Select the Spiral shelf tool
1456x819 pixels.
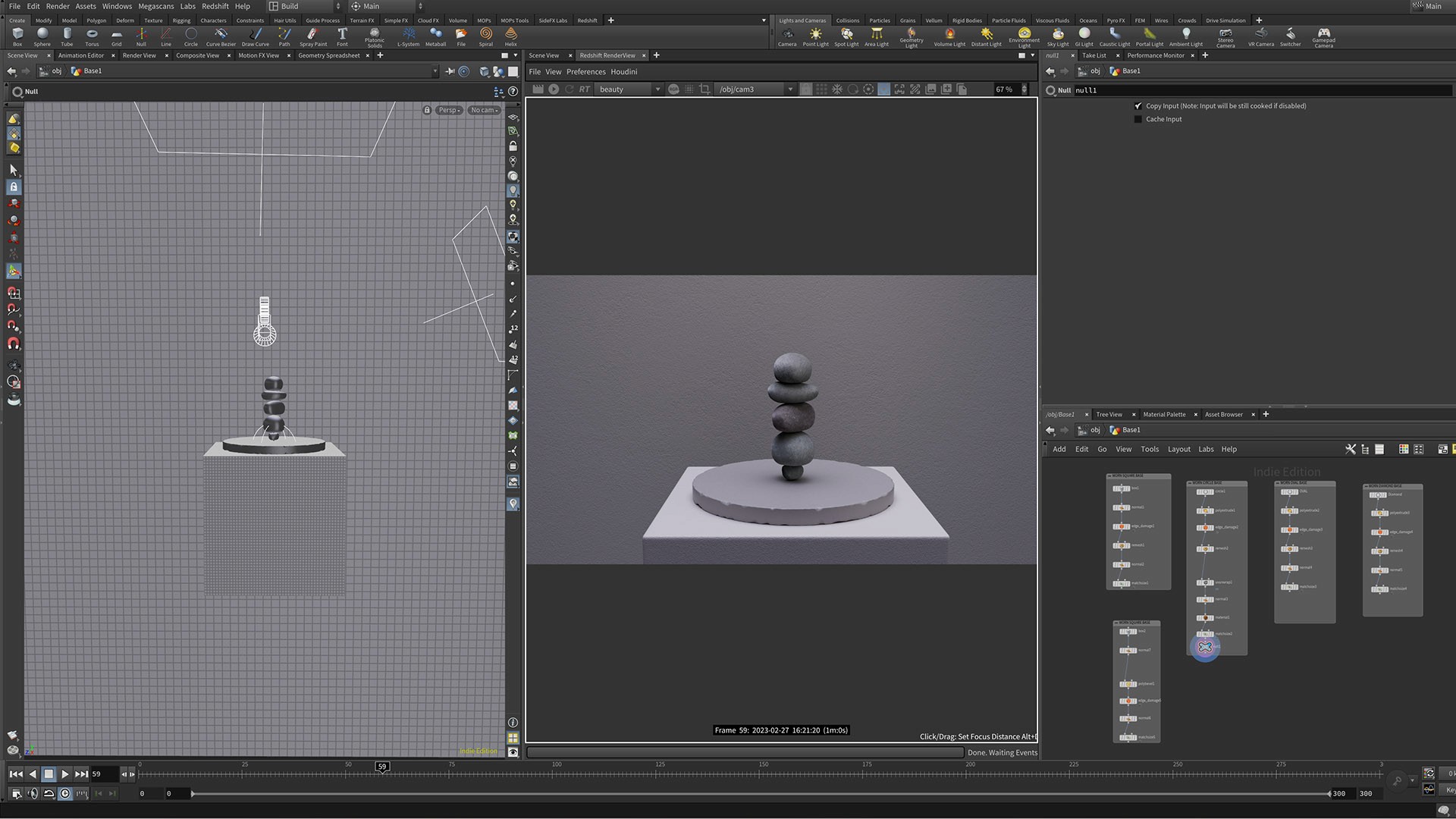click(486, 36)
